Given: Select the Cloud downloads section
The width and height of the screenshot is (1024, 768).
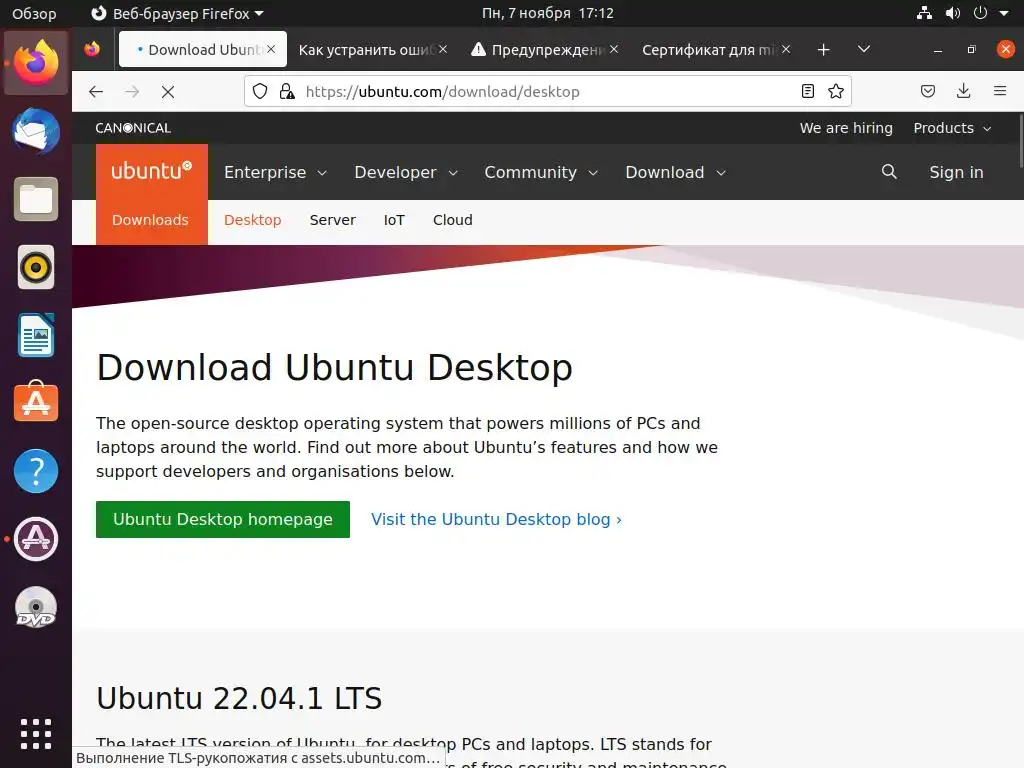Looking at the screenshot, I should click(453, 220).
